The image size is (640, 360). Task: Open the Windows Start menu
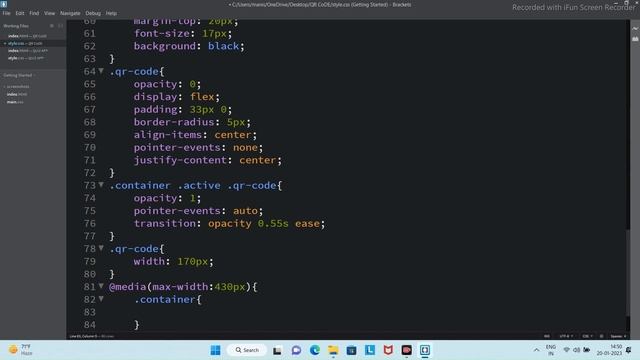[215, 350]
